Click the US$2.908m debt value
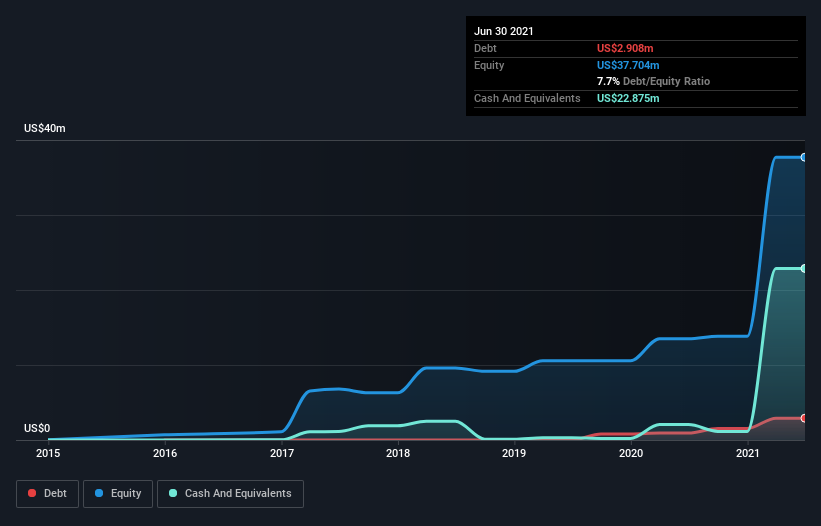 pos(625,48)
